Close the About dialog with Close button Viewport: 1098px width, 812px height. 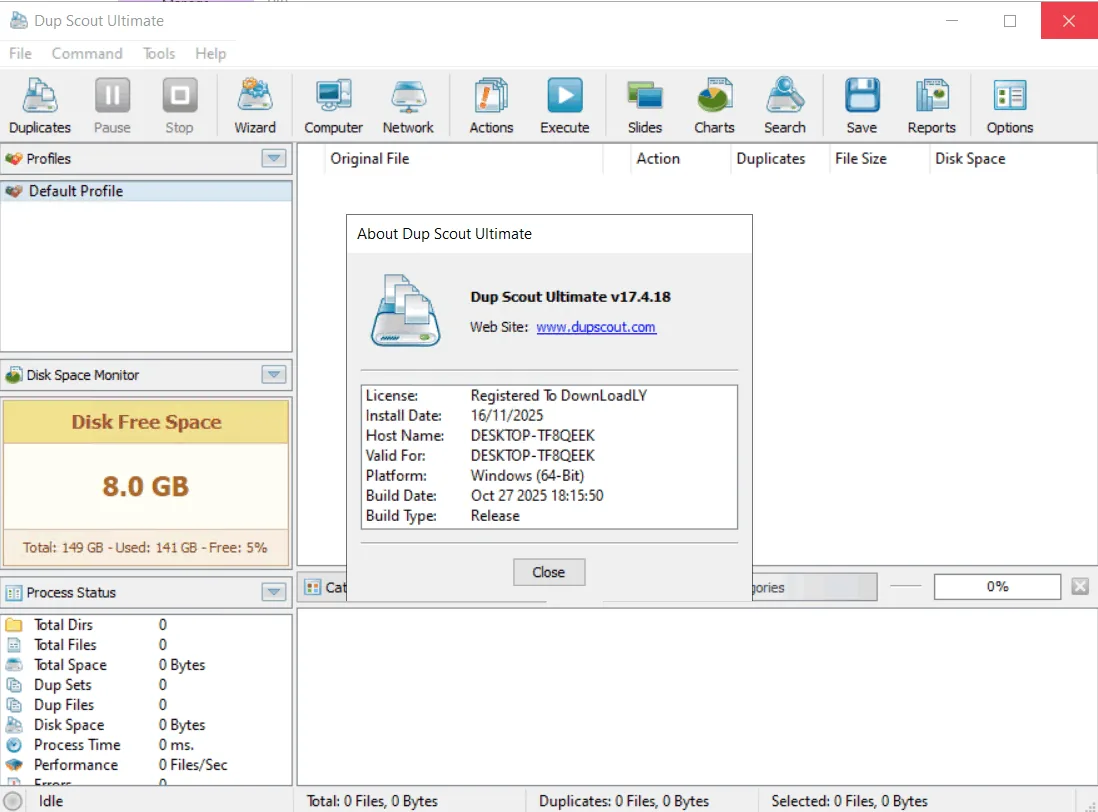549,572
